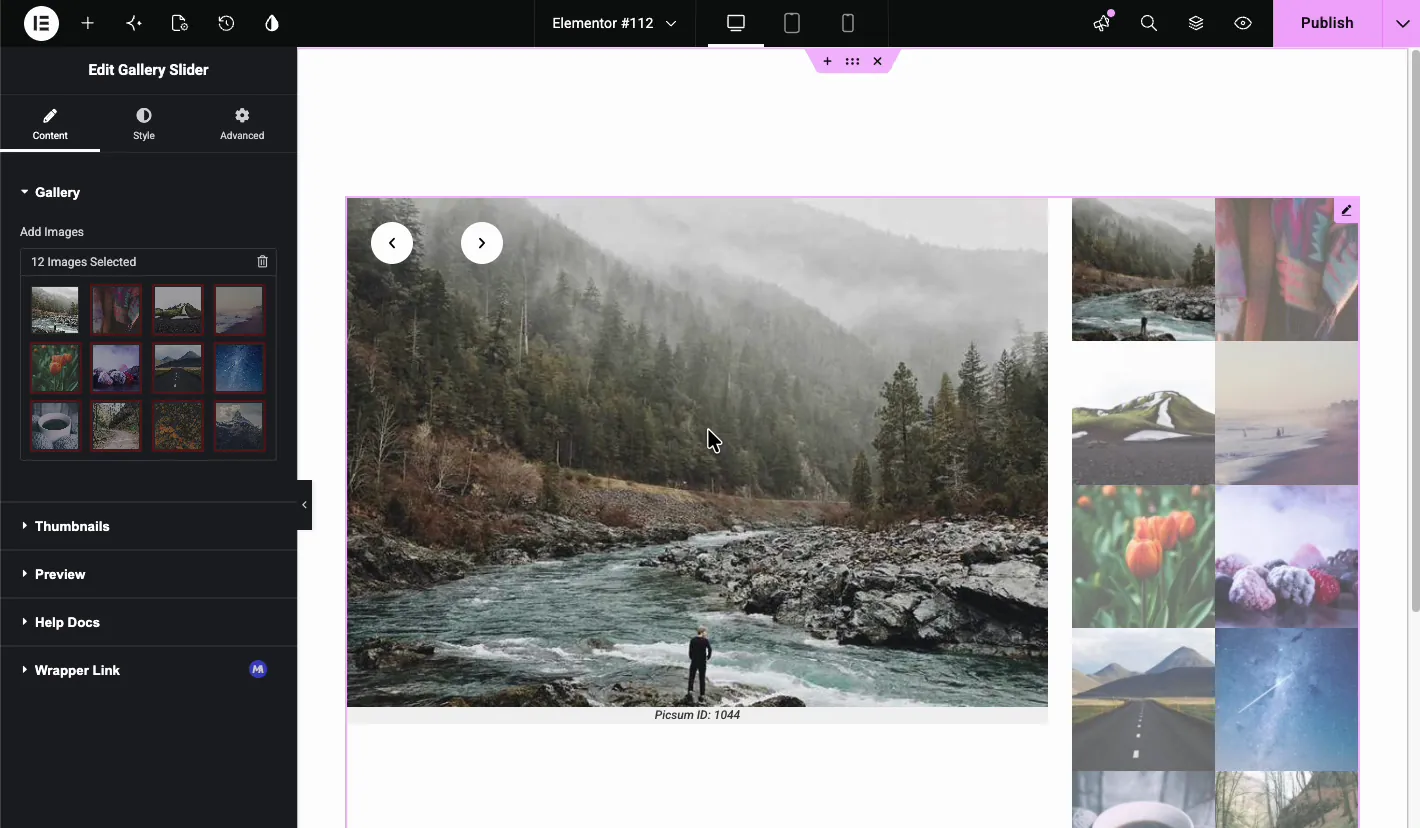Go to the next slide arrow
The image size is (1420, 828).
pyautogui.click(x=482, y=243)
